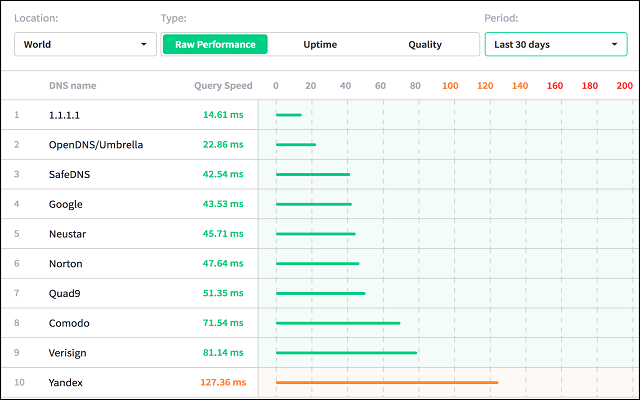This screenshot has height=400, width=640.
Task: Open the 1.1.1.1 DNS entry
Action: tap(66, 115)
